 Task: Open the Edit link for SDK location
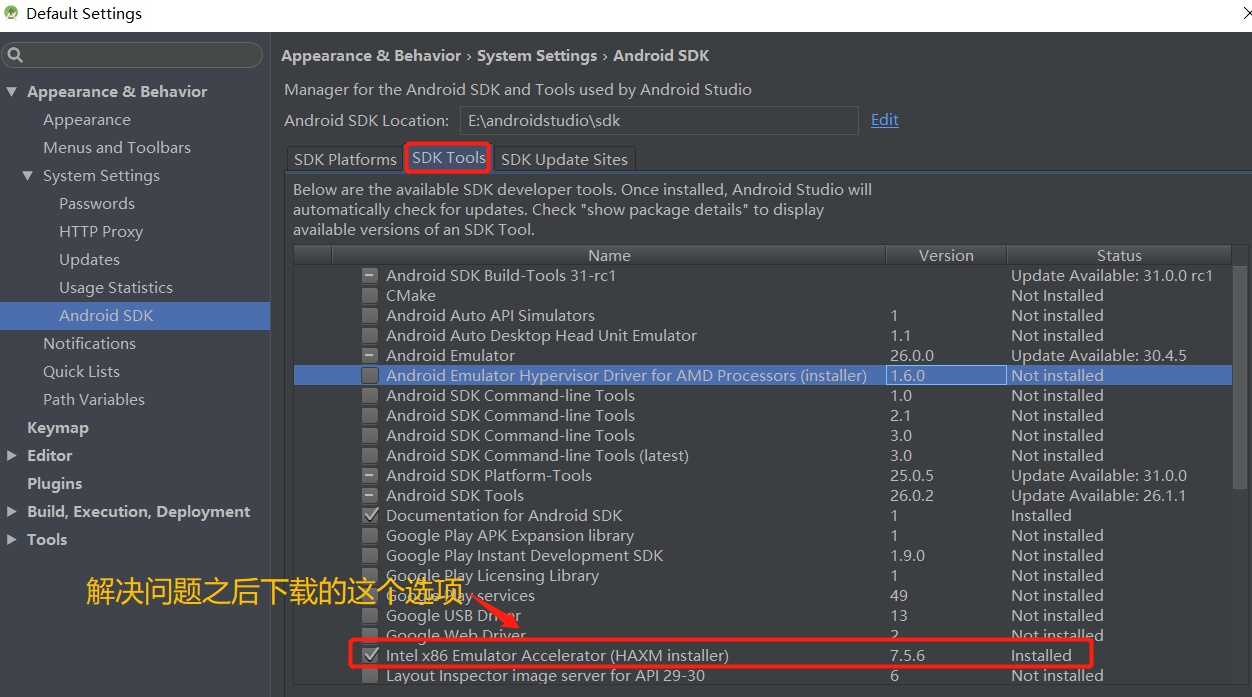[884, 119]
